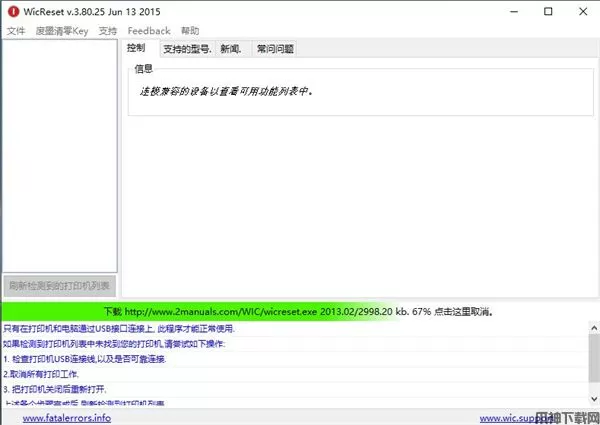This screenshot has width=600, height=425.
Task: Click the line '1. 检查打印机USB连接线'
Action: pos(85,359)
